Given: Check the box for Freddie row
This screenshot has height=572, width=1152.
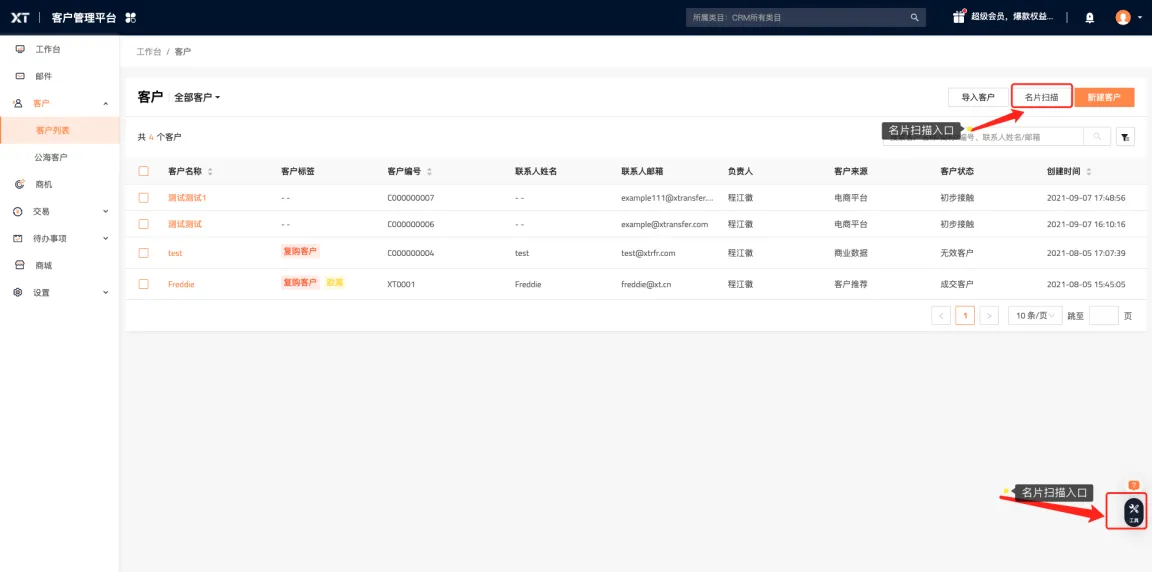Looking at the screenshot, I should tap(144, 284).
